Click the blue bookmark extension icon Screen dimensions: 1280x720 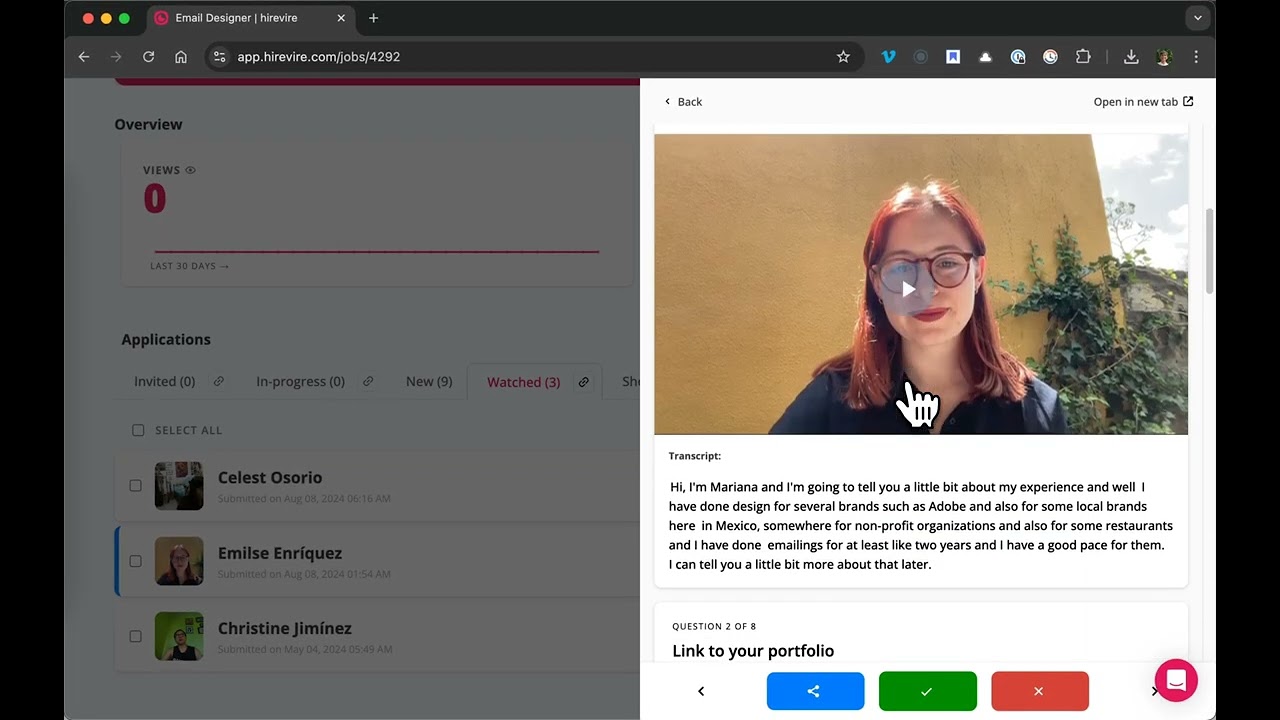tap(953, 57)
